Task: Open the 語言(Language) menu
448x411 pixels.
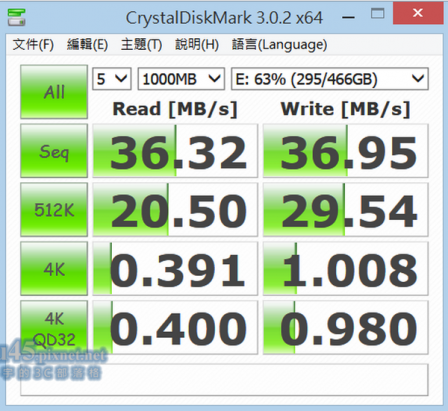Action: (279, 44)
